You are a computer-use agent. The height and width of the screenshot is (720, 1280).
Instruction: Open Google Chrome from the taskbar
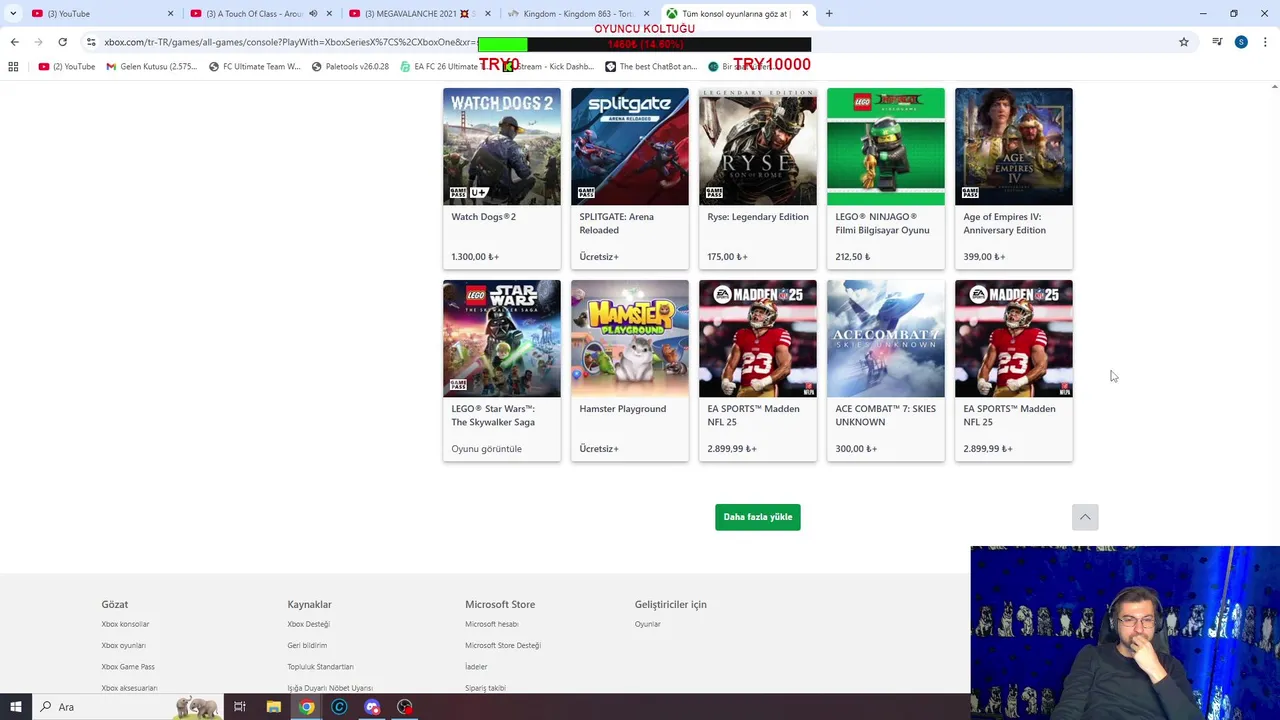[x=306, y=707]
